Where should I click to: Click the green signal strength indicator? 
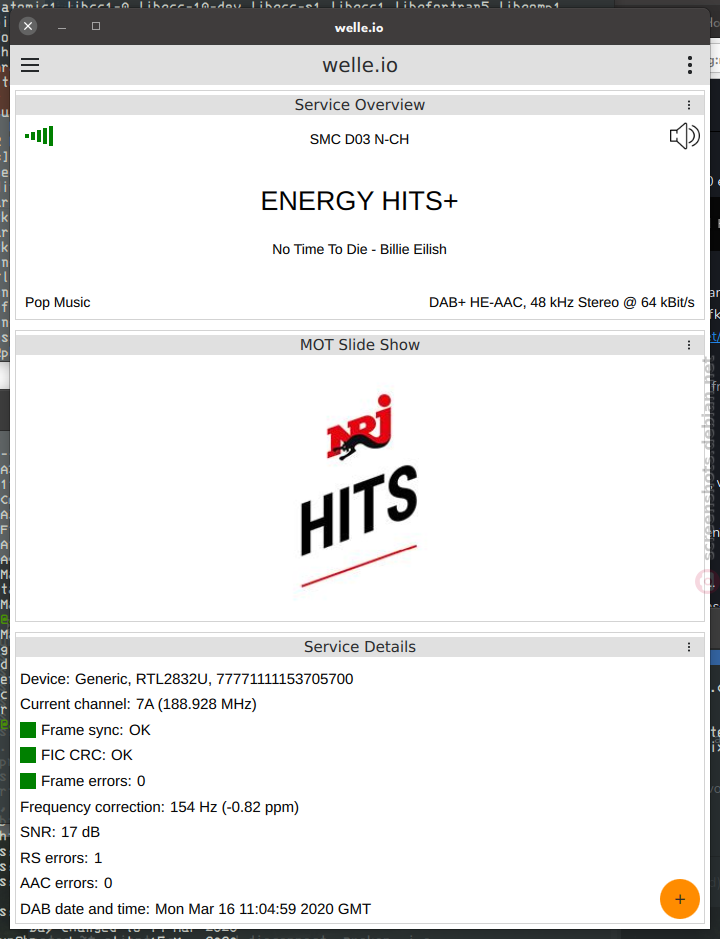coord(39,136)
